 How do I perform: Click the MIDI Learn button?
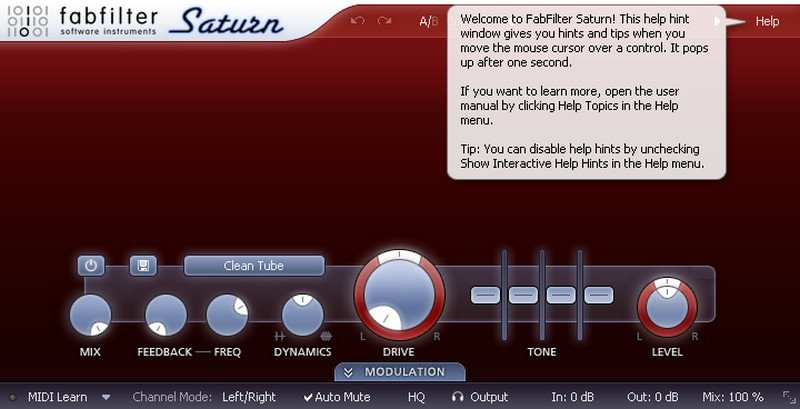pyautogui.click(x=57, y=397)
